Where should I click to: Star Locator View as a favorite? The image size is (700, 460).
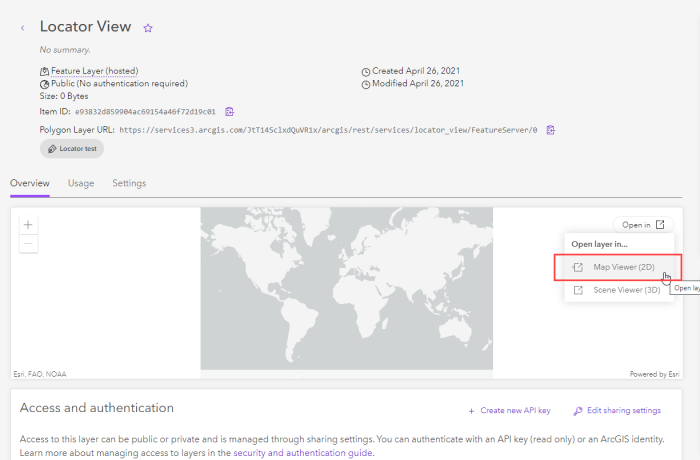(148, 28)
